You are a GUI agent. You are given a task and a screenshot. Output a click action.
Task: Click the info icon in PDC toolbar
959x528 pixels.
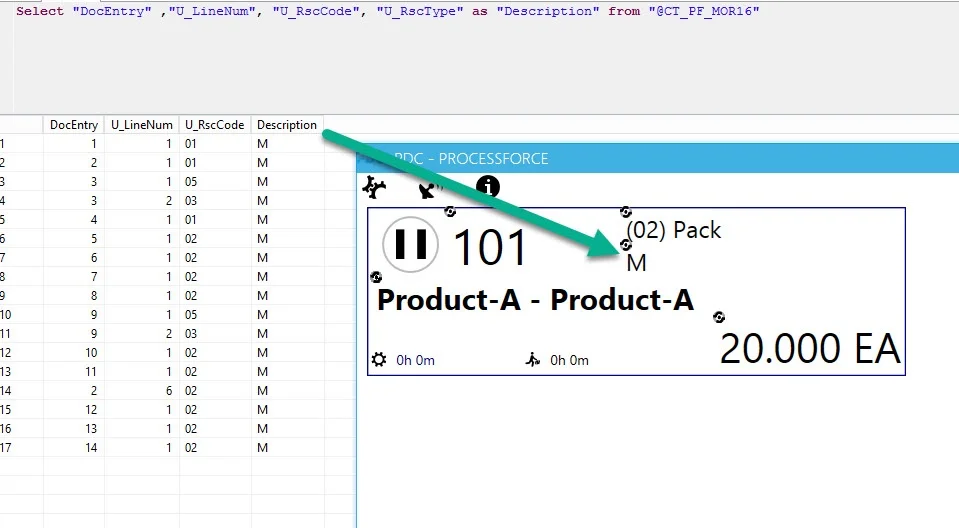(487, 187)
